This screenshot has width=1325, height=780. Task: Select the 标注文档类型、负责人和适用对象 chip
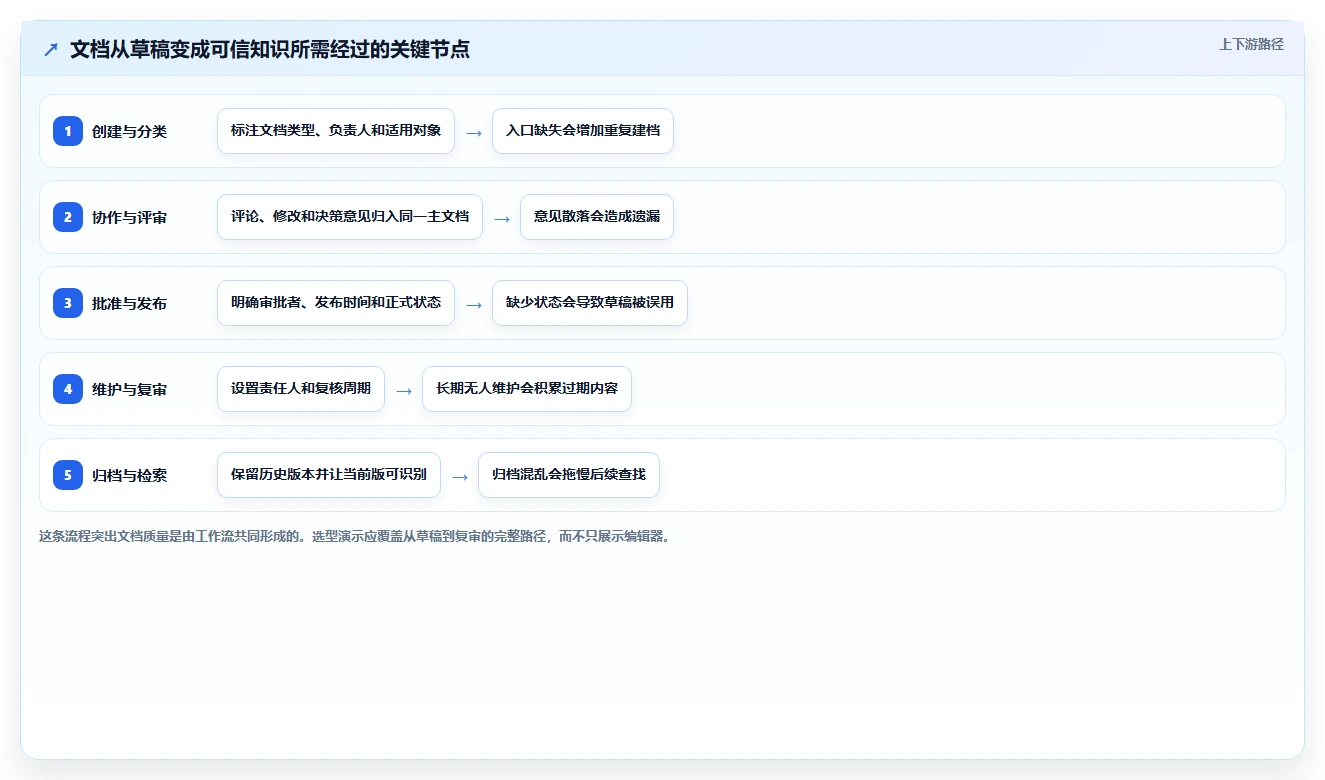point(336,131)
